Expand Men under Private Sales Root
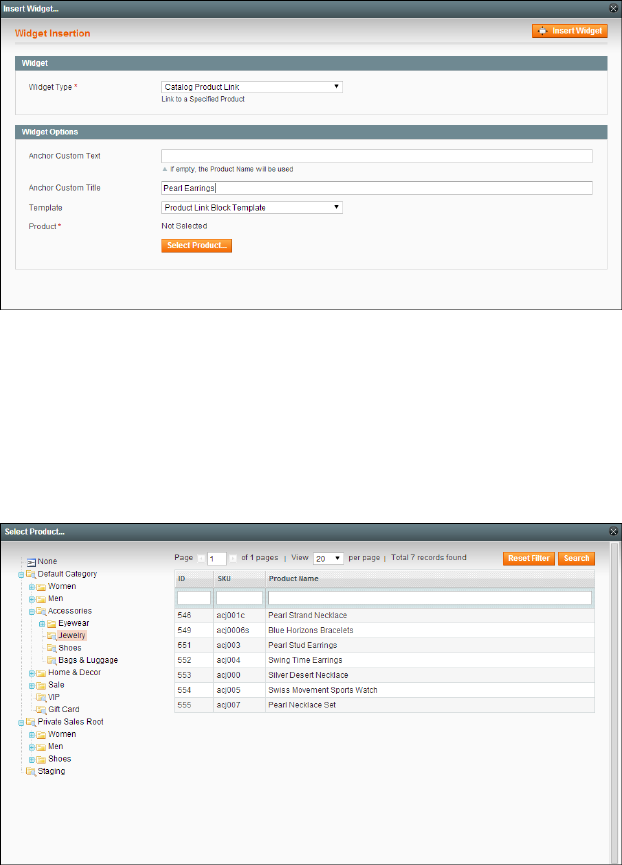The image size is (622, 865). pos(32,747)
